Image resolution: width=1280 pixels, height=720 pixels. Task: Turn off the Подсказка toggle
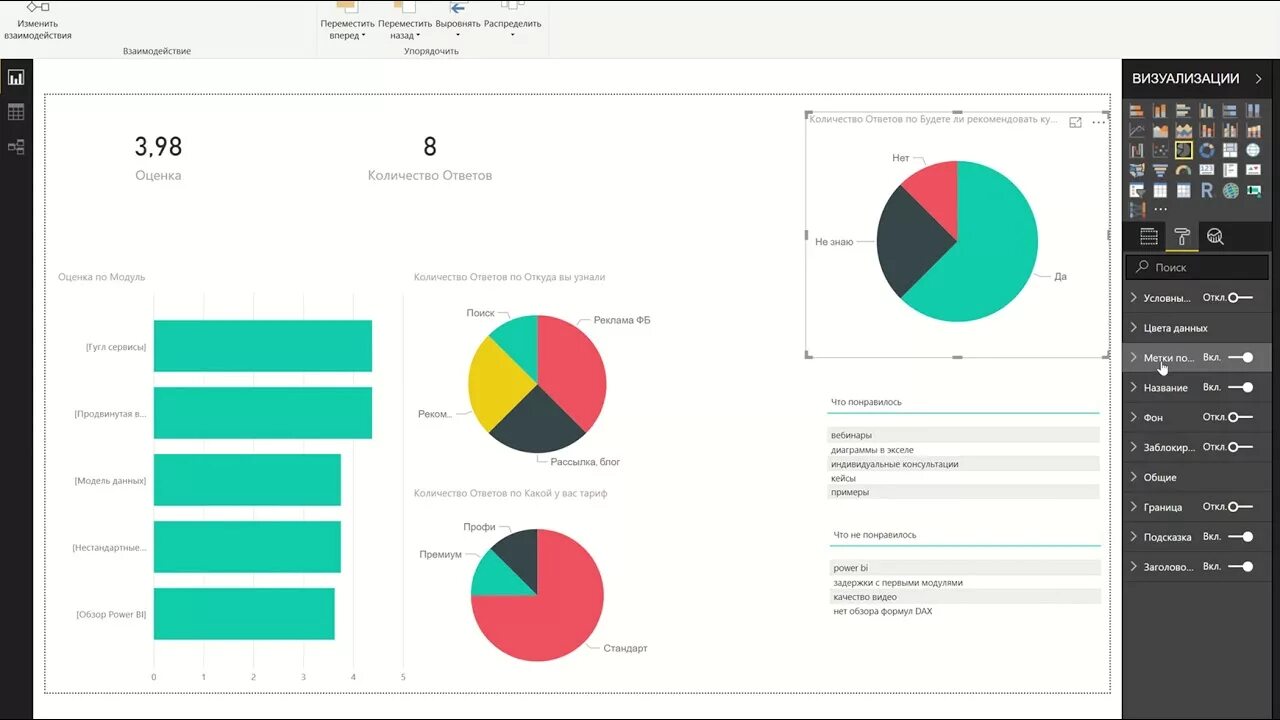click(1241, 537)
